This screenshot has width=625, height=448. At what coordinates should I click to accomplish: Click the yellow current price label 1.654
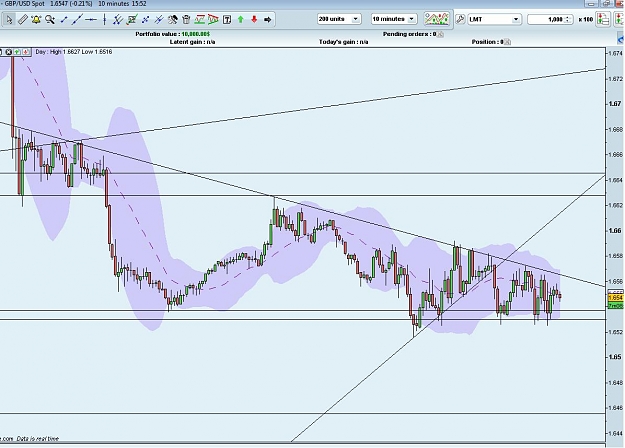pos(616,298)
